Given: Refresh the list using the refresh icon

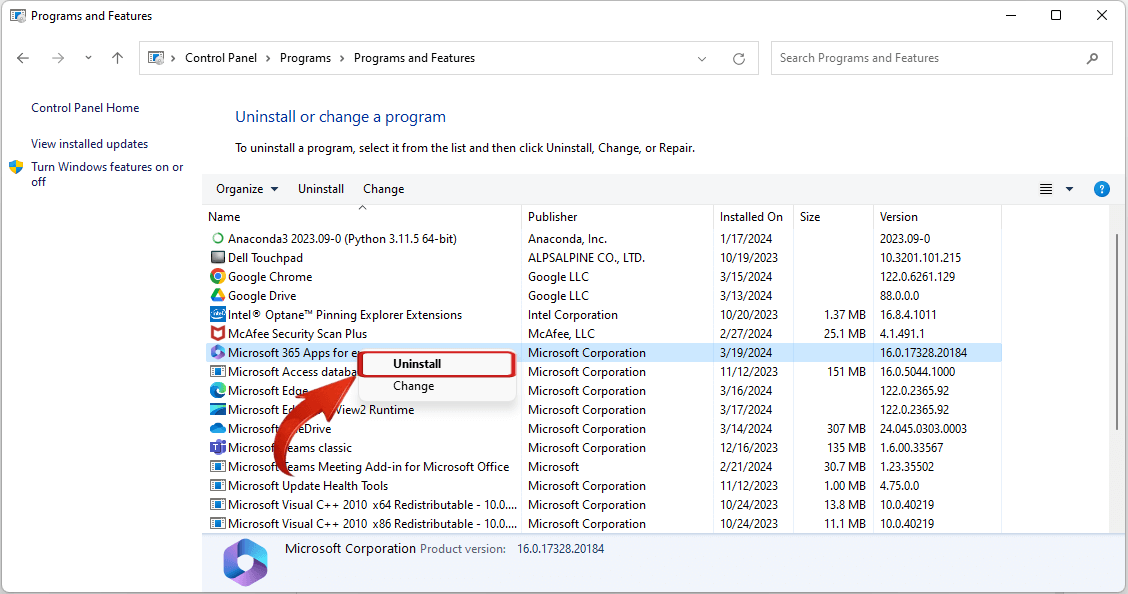Looking at the screenshot, I should [x=739, y=58].
